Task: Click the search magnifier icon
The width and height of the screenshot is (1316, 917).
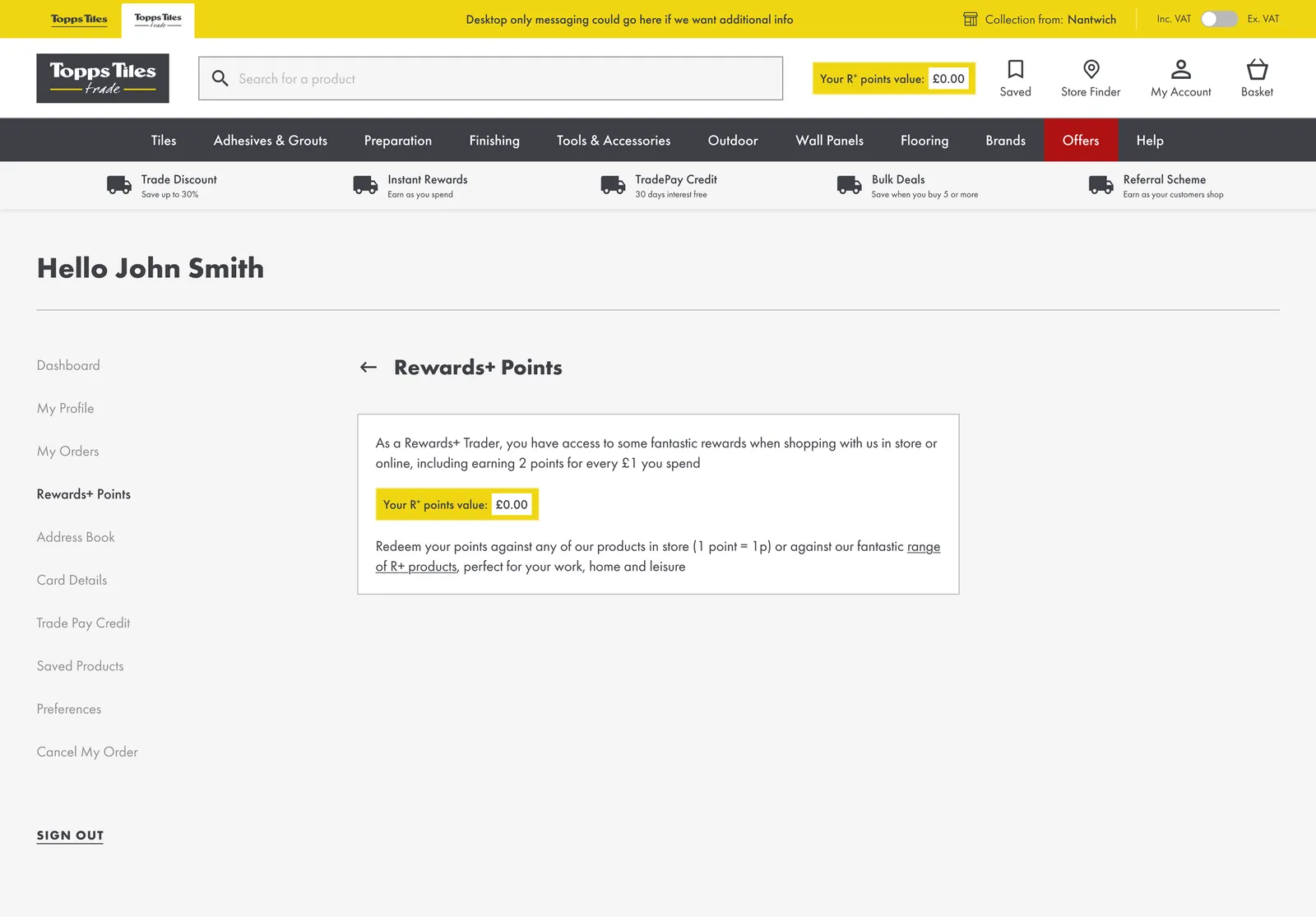Action: (220, 78)
